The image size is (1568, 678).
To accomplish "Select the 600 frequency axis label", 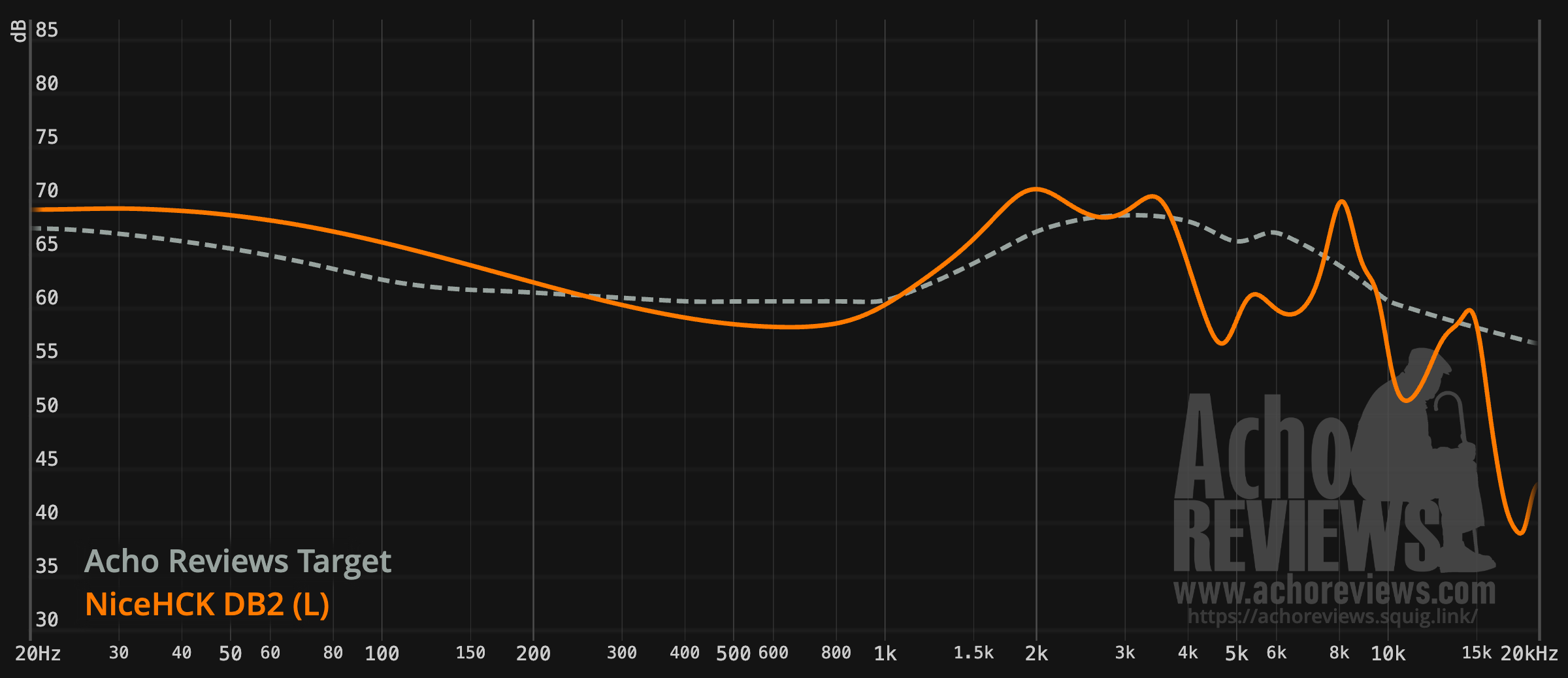I will click(x=774, y=653).
